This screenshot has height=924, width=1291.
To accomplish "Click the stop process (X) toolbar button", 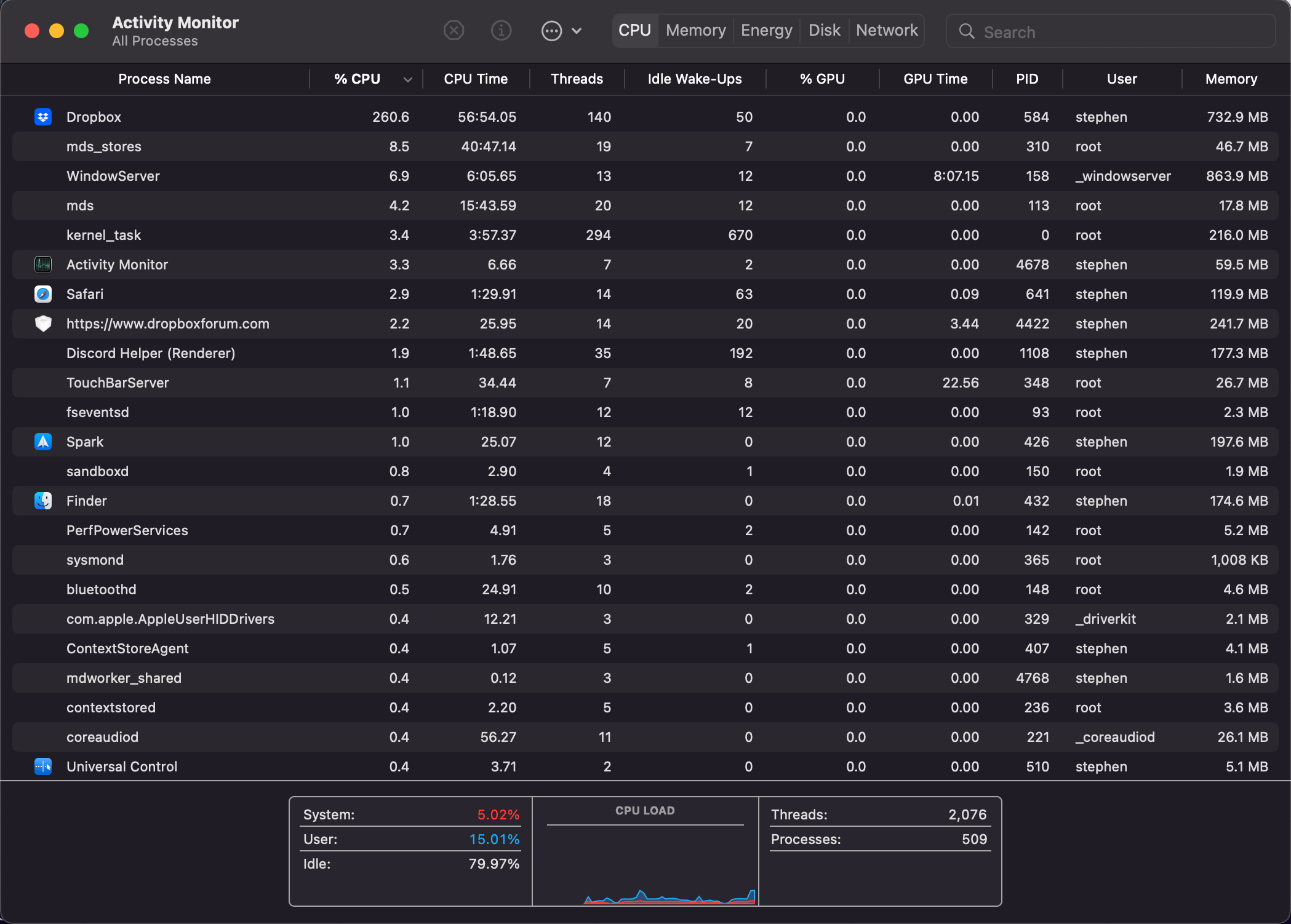I will tap(454, 30).
